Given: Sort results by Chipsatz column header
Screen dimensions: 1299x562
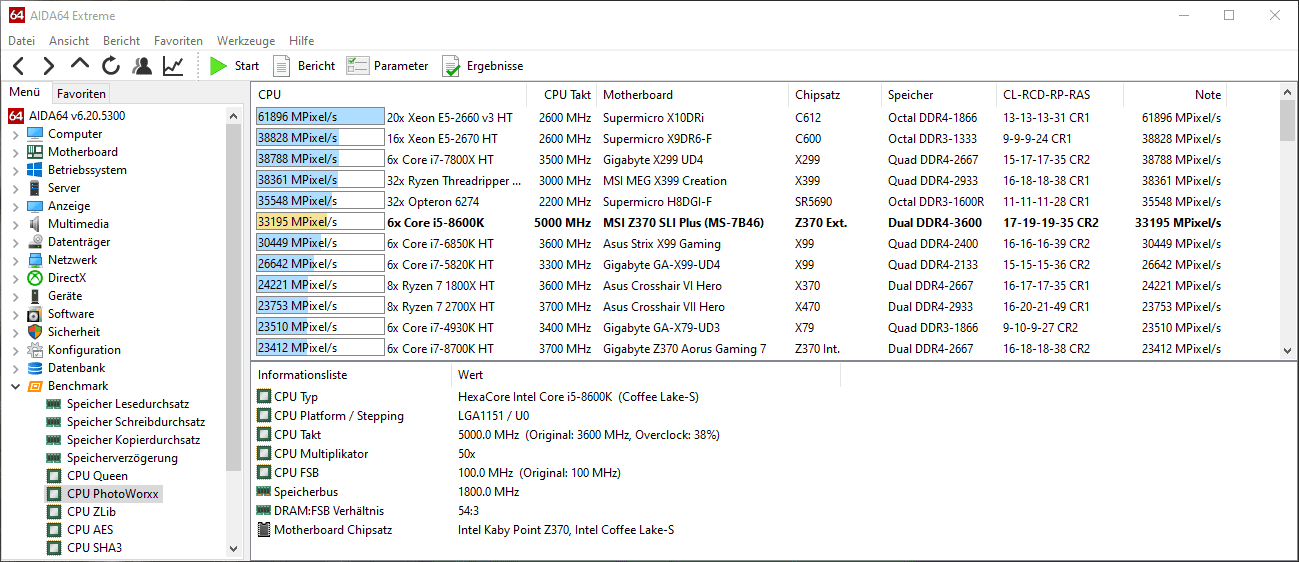Looking at the screenshot, I should coord(835,95).
